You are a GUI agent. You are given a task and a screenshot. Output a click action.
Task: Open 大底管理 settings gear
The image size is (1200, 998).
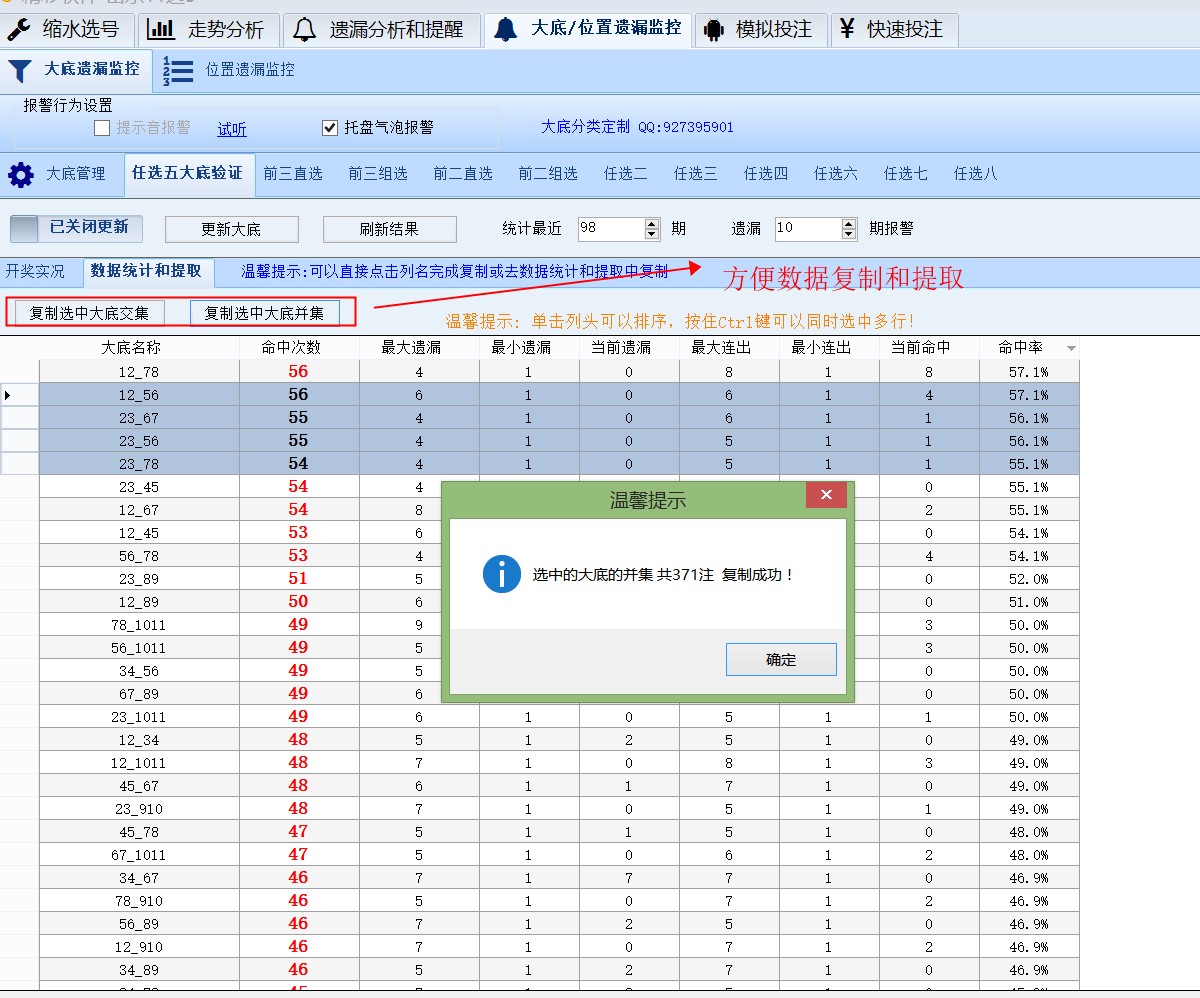click(74, 173)
